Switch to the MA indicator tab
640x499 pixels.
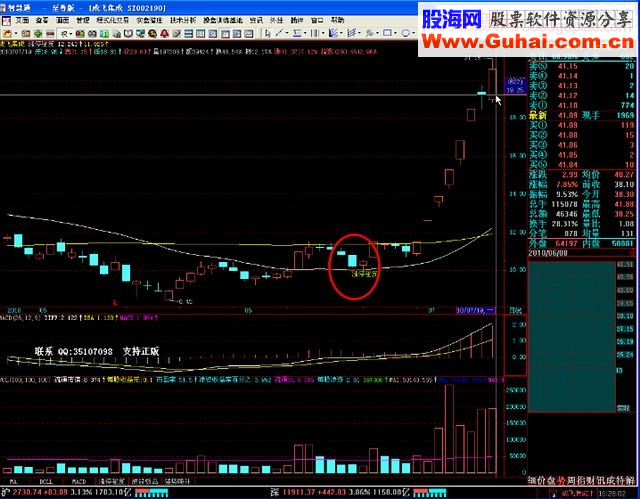pos(13,481)
